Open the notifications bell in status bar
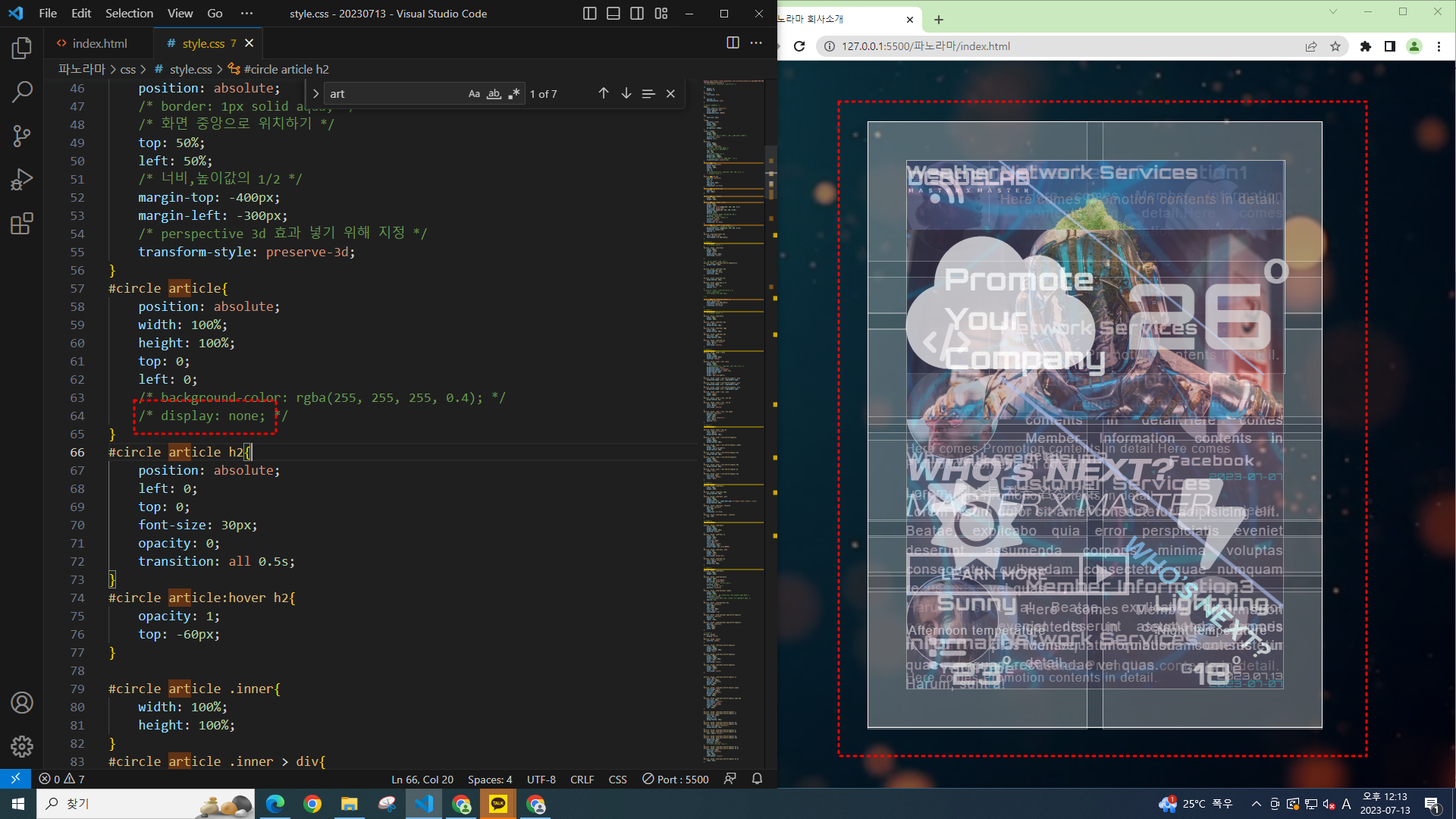This screenshot has width=1456, height=819. click(757, 779)
